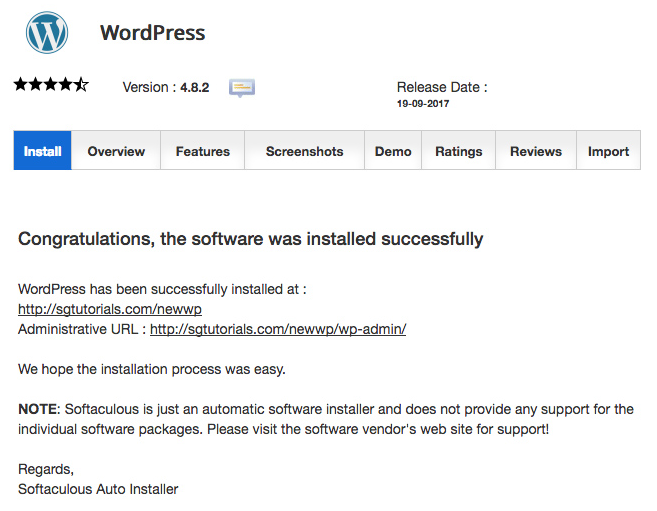Click the release date 19-09-2017
Viewport: 657px width, 511px height.
click(x=423, y=104)
